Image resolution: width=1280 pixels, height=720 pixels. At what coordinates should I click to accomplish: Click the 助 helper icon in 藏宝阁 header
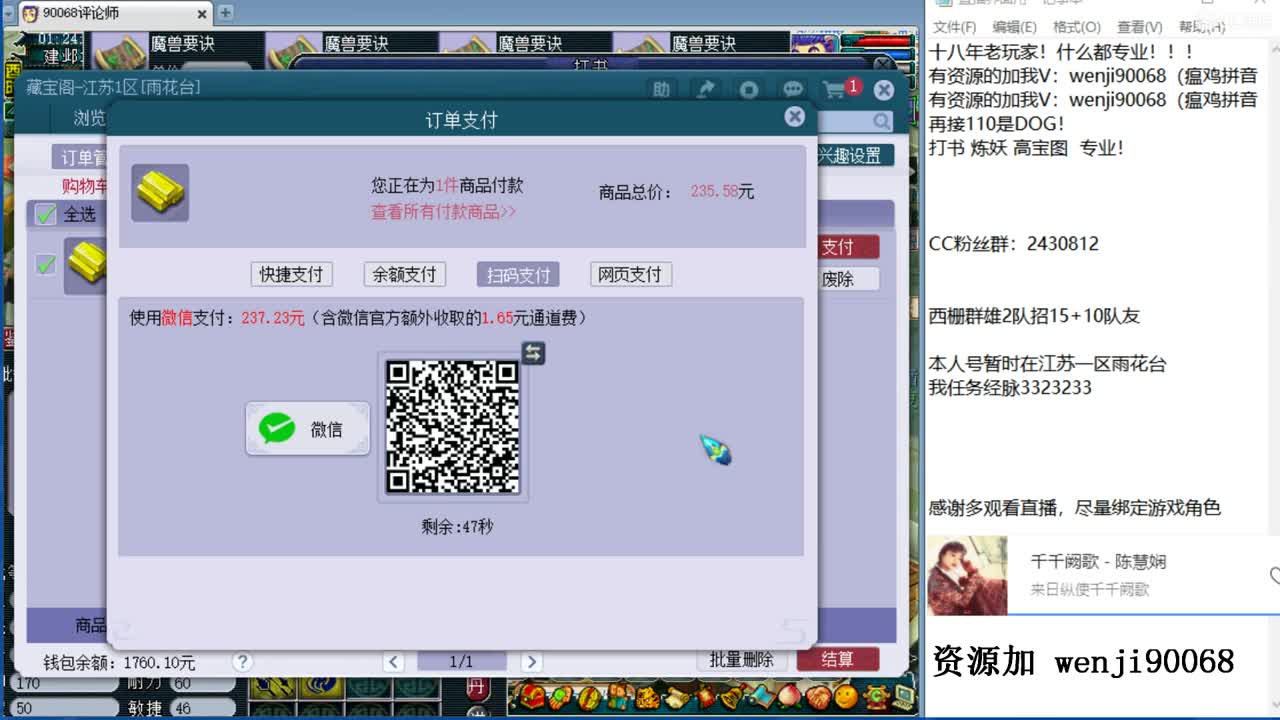click(x=661, y=90)
